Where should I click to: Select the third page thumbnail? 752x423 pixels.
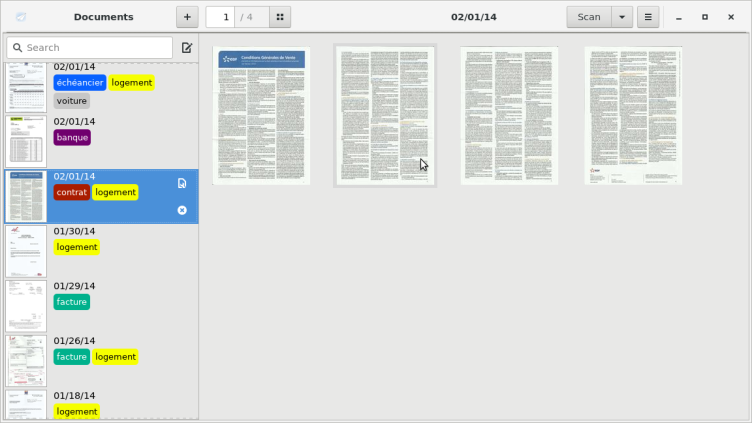pos(509,115)
